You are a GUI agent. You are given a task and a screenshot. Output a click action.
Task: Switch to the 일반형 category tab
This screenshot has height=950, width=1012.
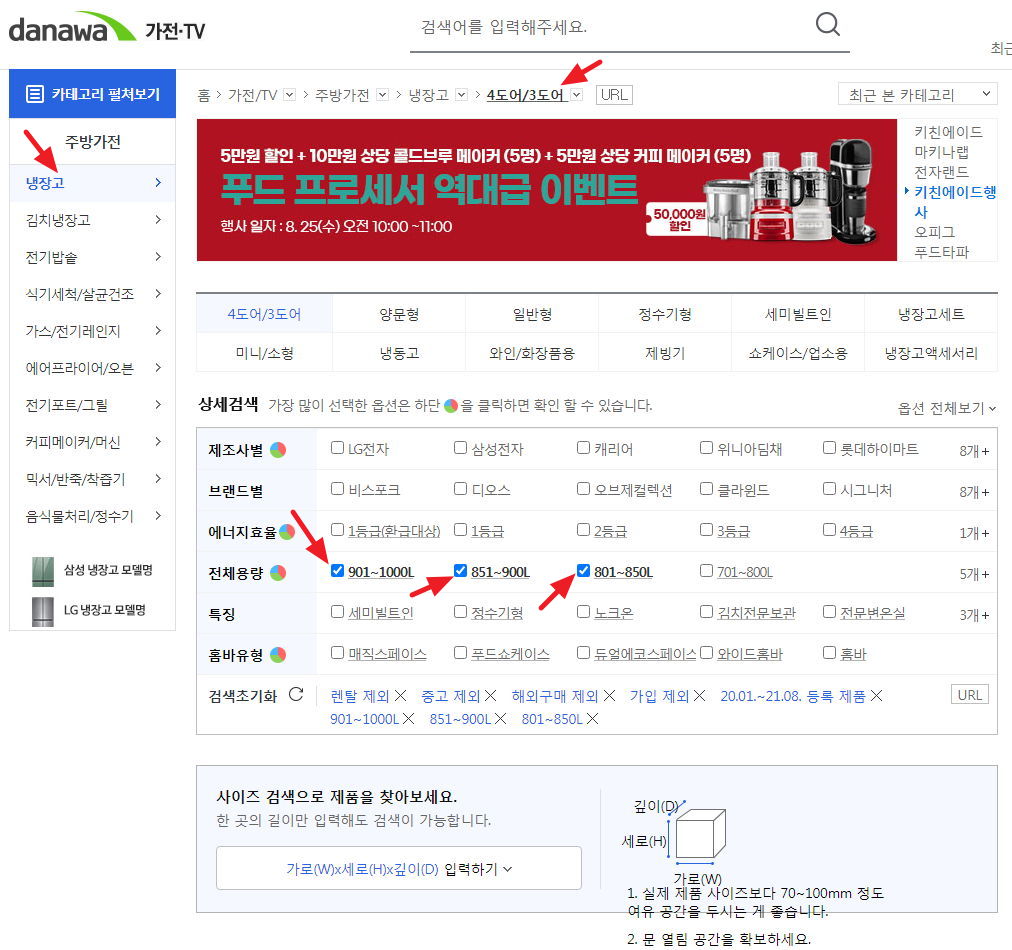coord(532,314)
